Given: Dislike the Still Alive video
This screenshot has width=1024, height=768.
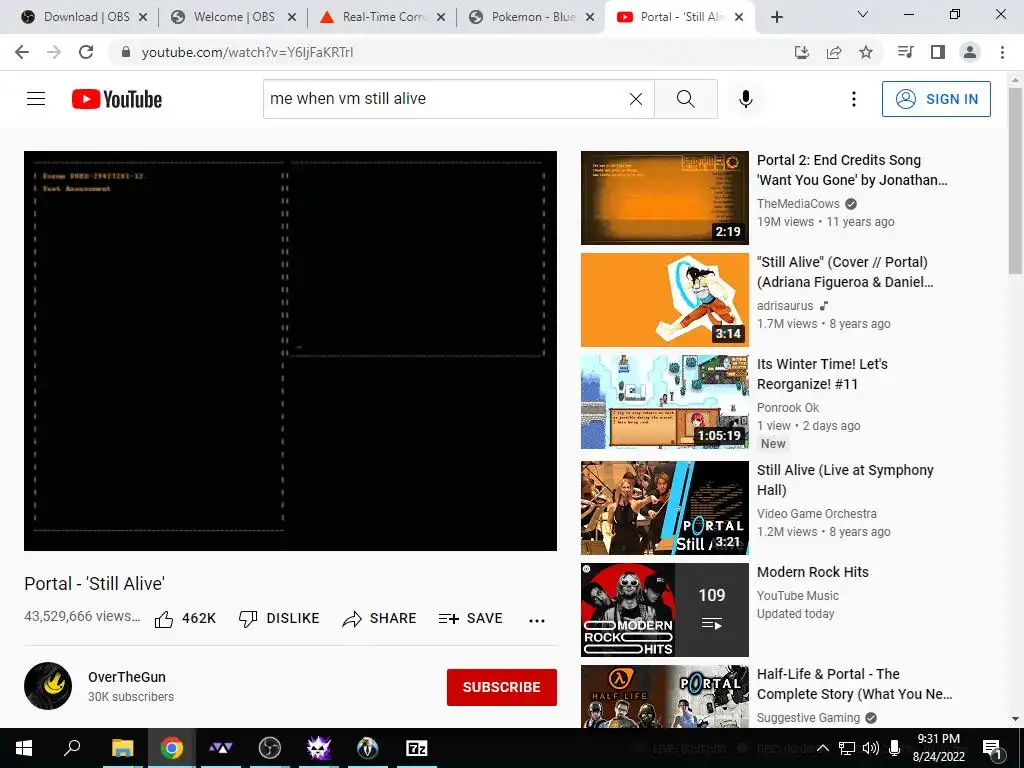Looking at the screenshot, I should pyautogui.click(x=279, y=618).
